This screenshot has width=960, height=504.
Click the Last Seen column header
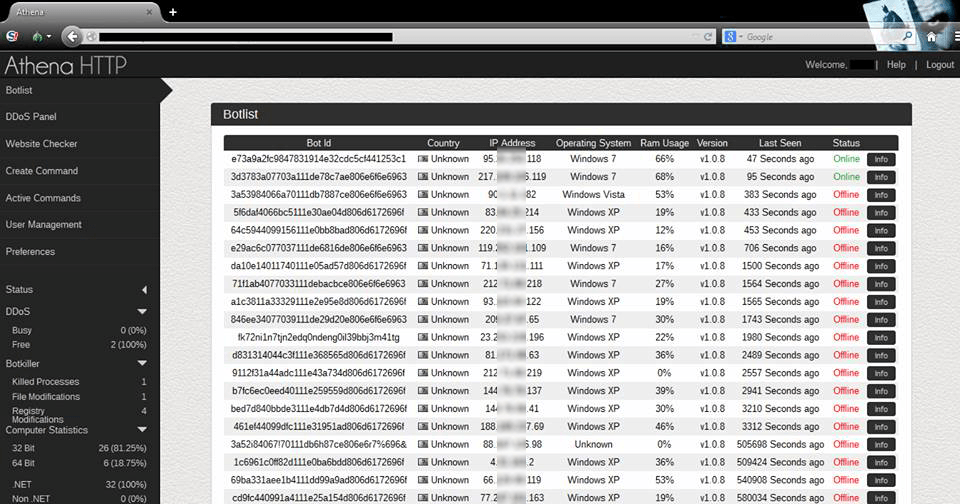click(780, 143)
